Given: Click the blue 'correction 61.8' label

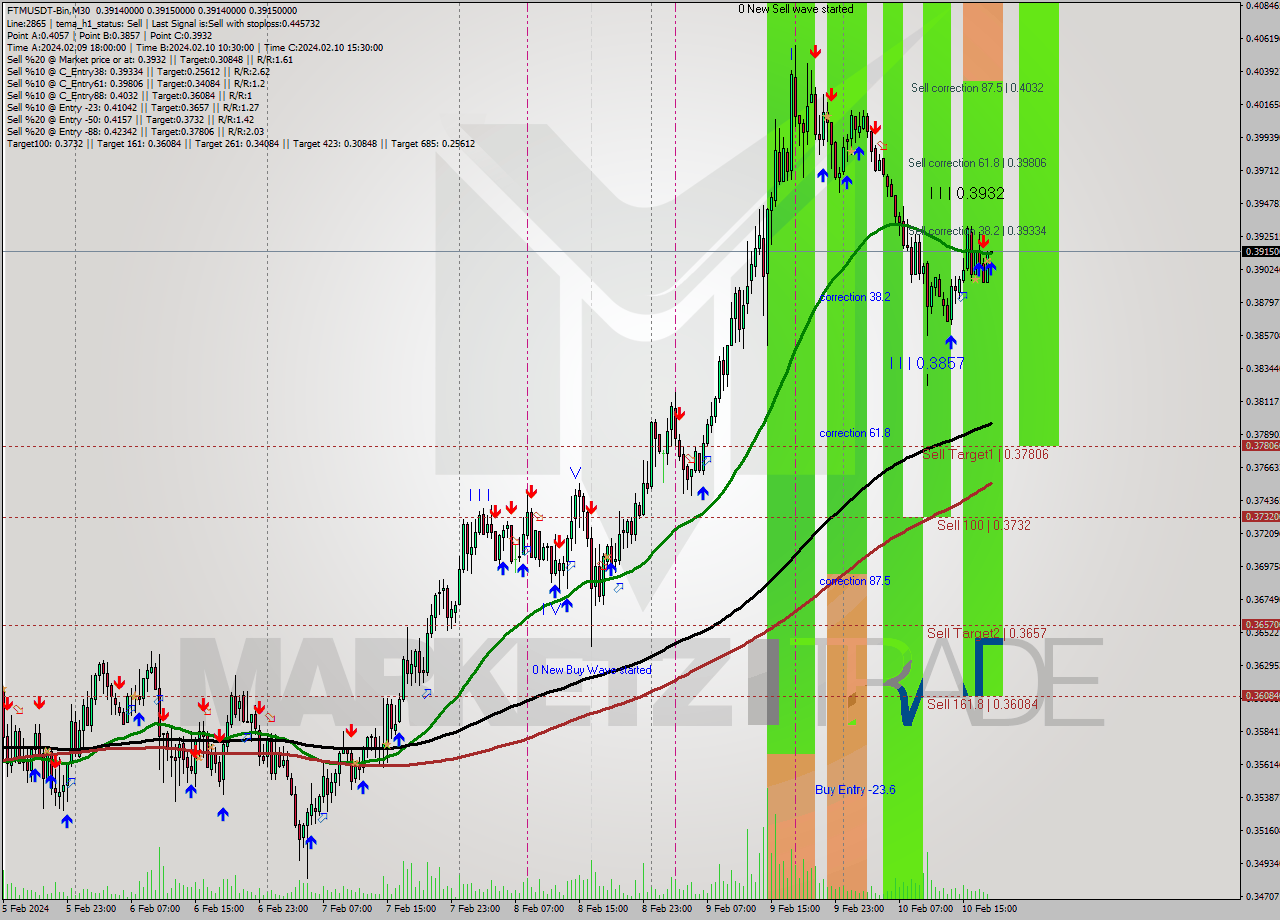Looking at the screenshot, I should [x=855, y=433].
